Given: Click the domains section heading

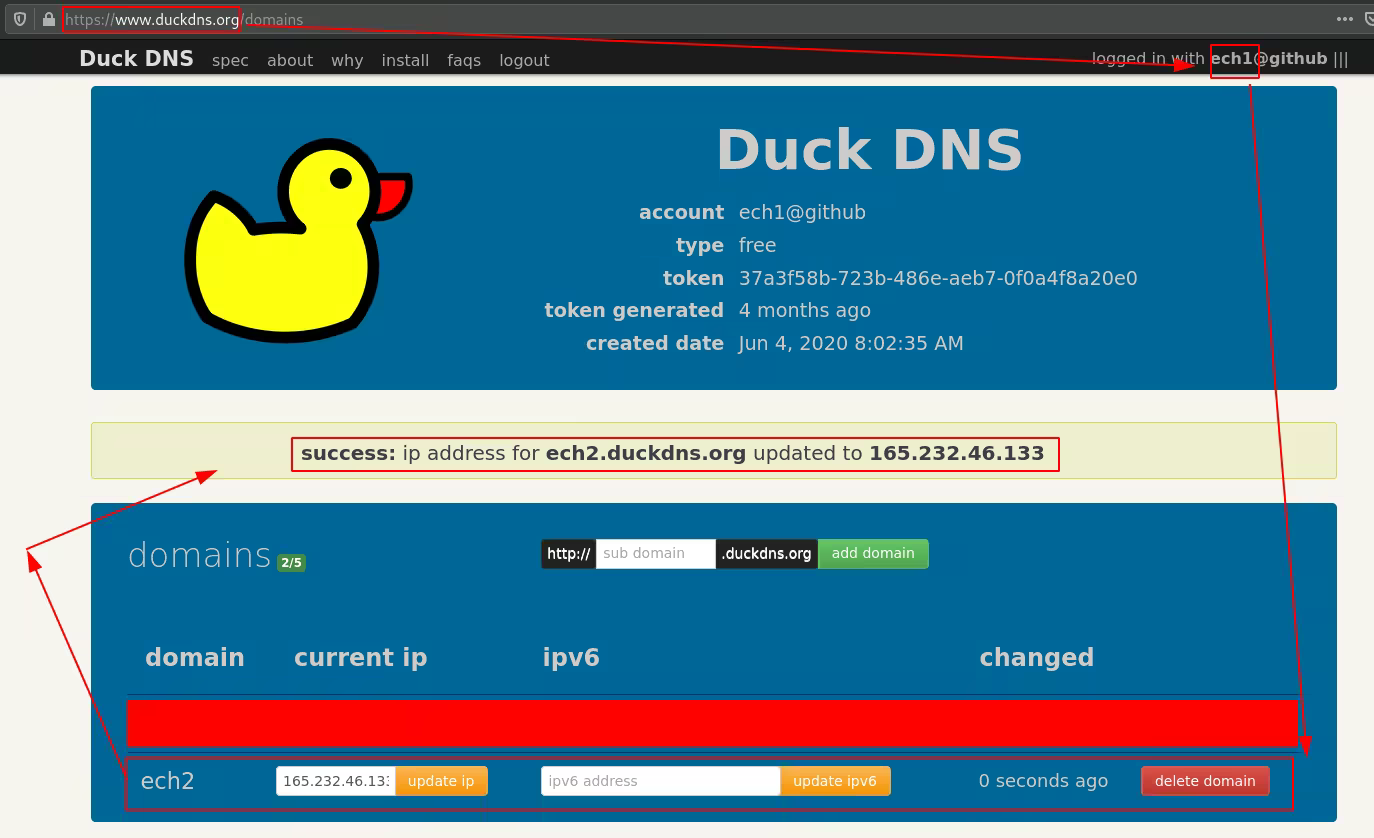Looking at the screenshot, I should click(200, 554).
